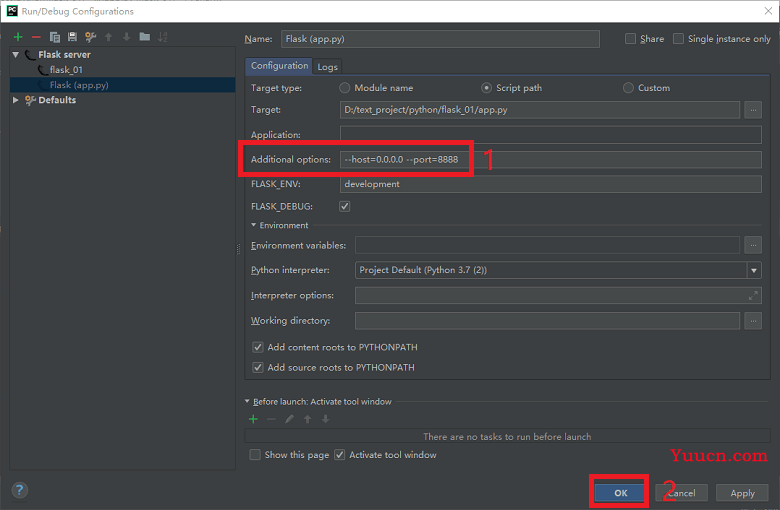Select Module name target type
Image resolution: width=780 pixels, height=510 pixels.
point(345,88)
